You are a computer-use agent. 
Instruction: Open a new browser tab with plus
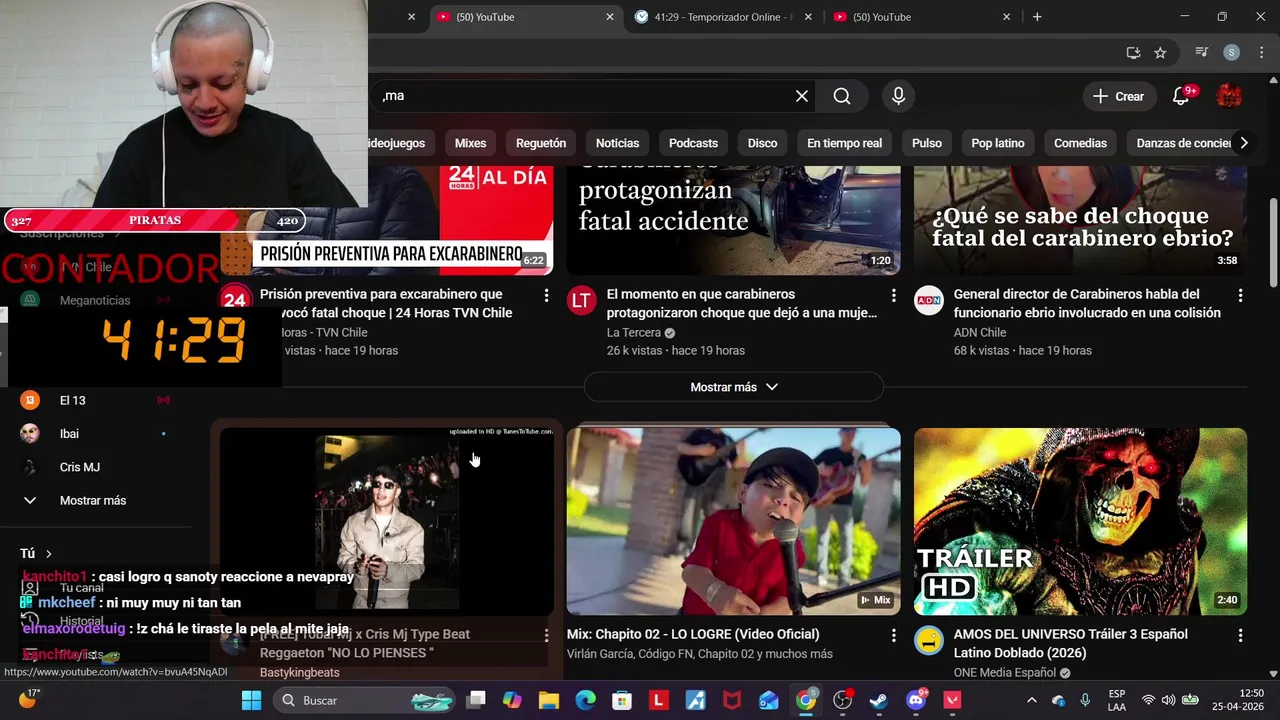[1037, 17]
